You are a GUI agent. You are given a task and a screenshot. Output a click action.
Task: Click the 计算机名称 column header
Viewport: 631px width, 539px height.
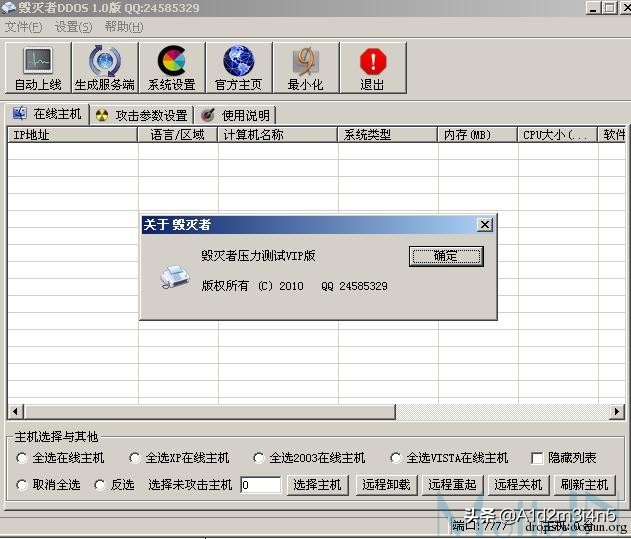pos(278,135)
